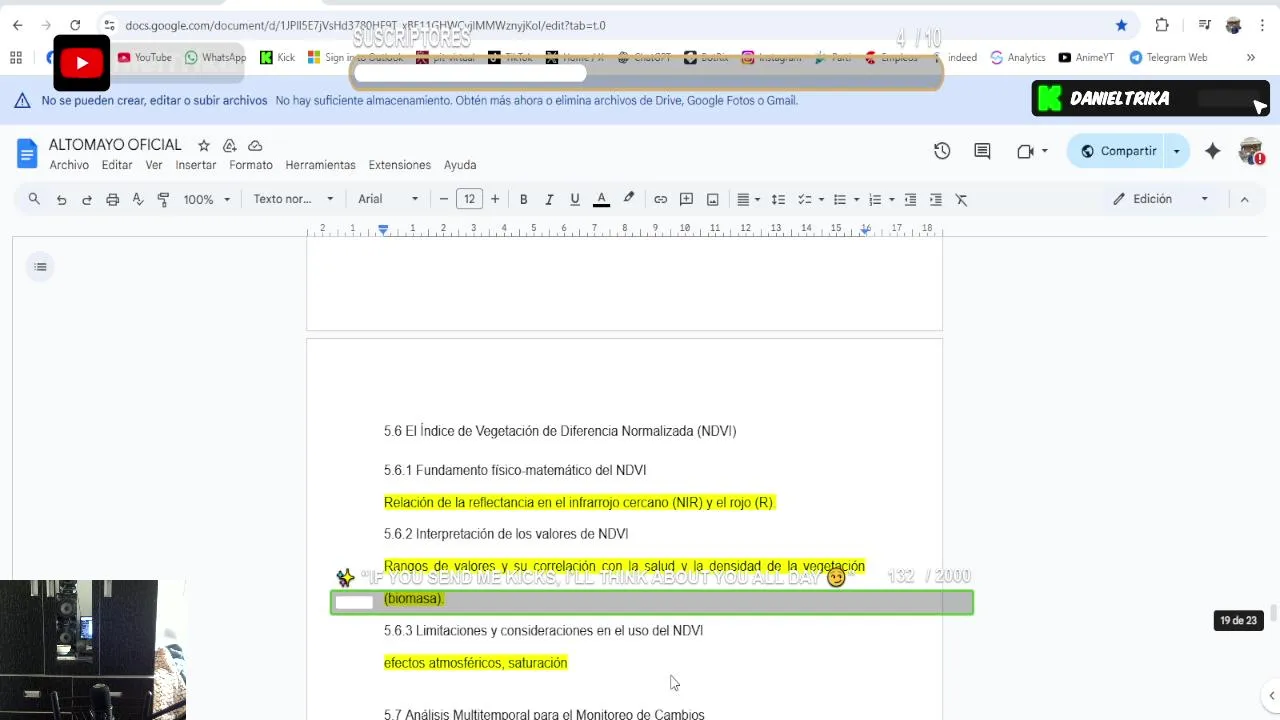1280x720 pixels.
Task: Open Google Docs home via blue icon
Action: 27,153
